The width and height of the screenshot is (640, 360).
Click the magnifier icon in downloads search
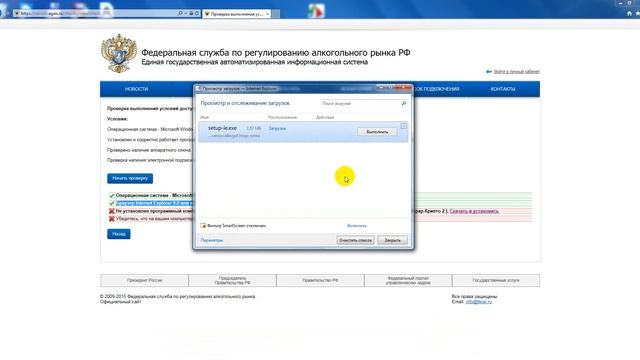(404, 104)
